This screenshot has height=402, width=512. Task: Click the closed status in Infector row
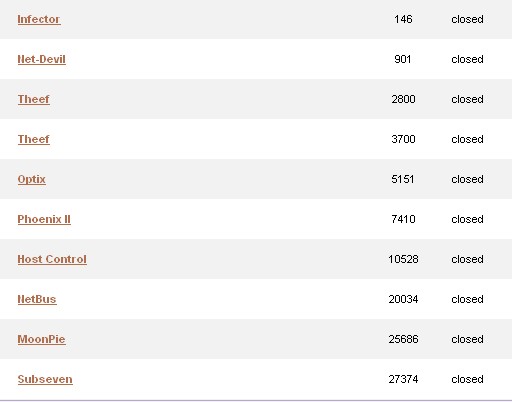[467, 19]
